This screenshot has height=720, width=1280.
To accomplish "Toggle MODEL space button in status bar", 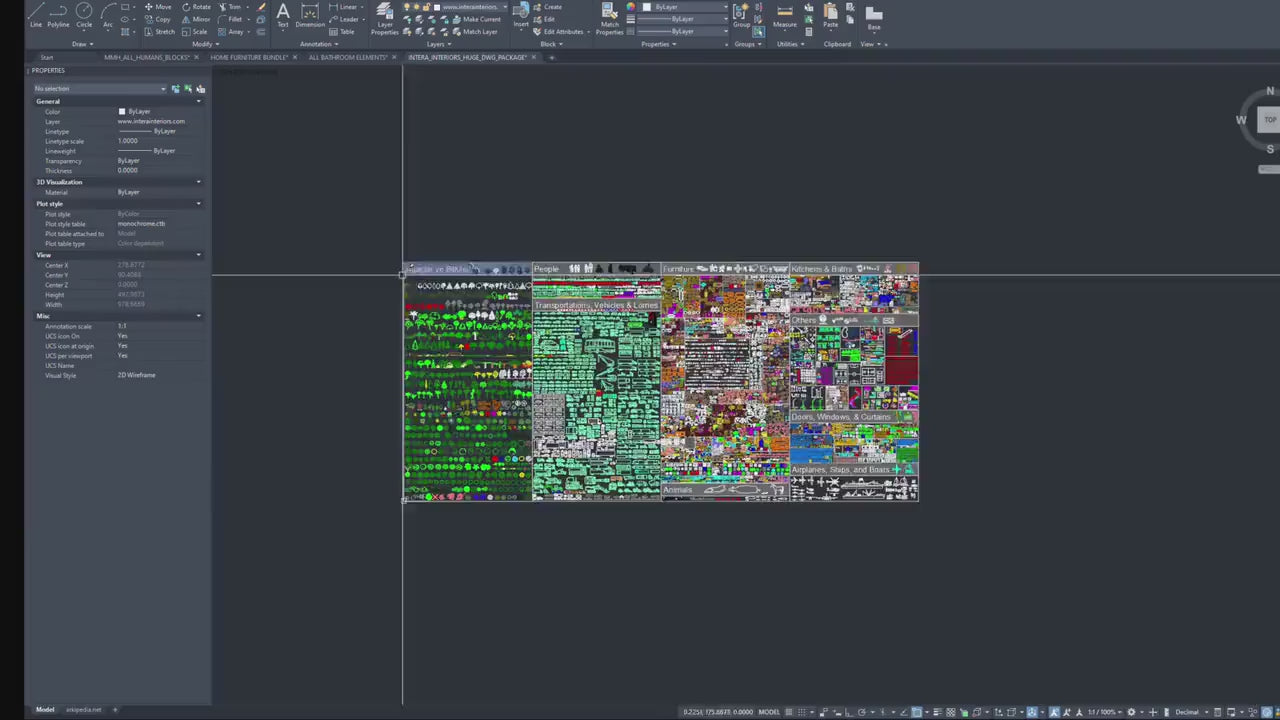I will point(769,712).
